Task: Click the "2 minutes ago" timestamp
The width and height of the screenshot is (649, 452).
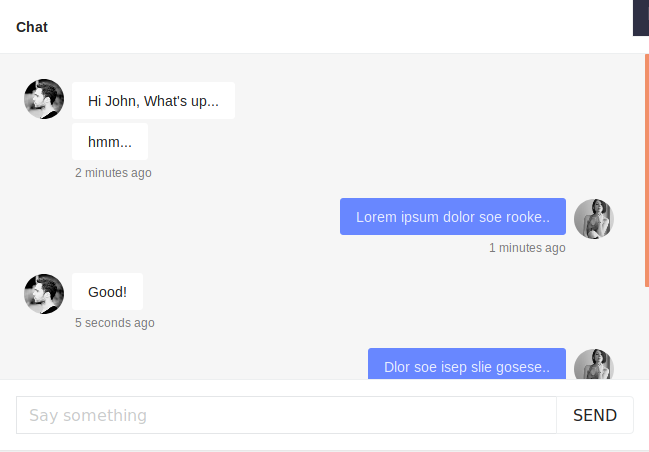Action: coord(113,173)
